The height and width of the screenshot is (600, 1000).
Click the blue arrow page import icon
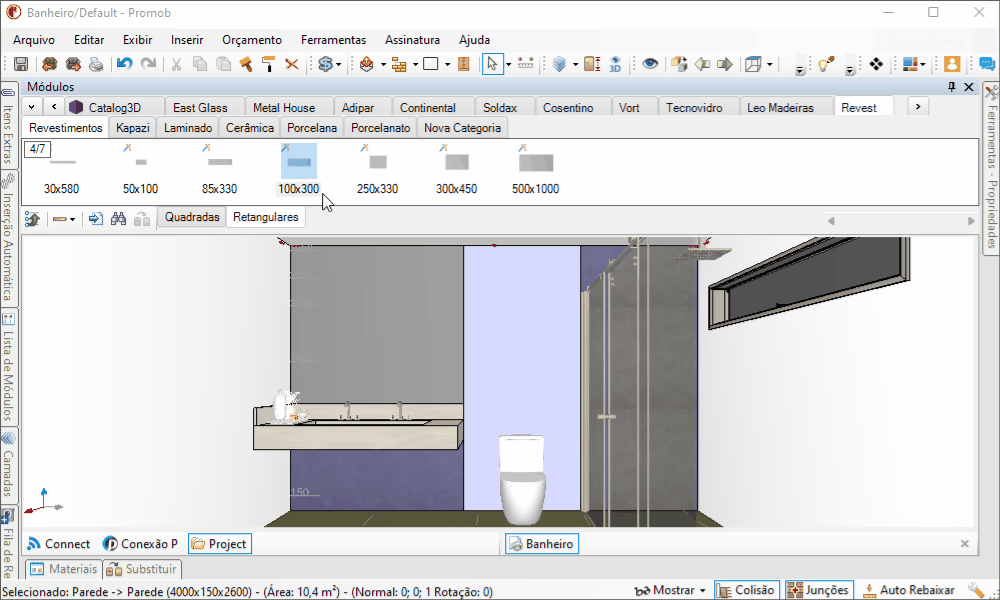coord(96,219)
